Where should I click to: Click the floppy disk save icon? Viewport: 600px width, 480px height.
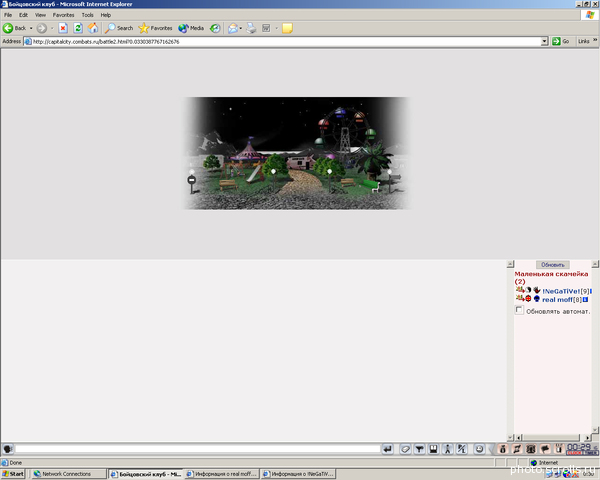click(433, 449)
